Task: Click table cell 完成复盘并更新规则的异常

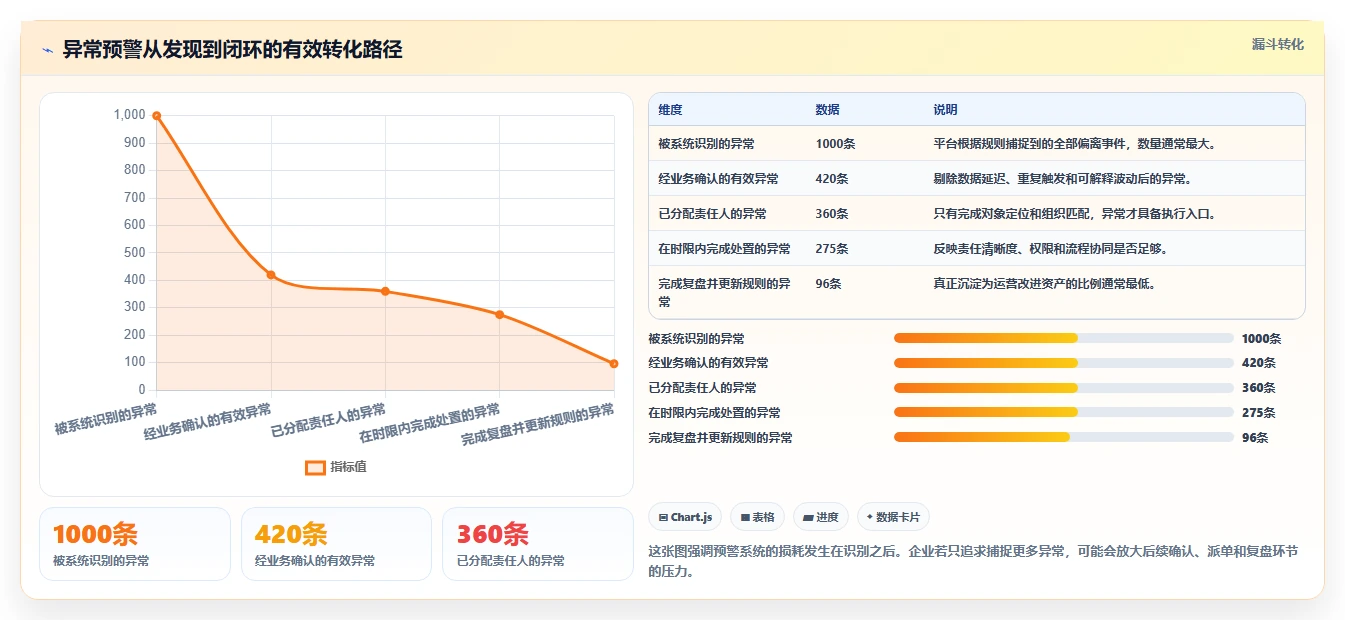Action: click(724, 293)
